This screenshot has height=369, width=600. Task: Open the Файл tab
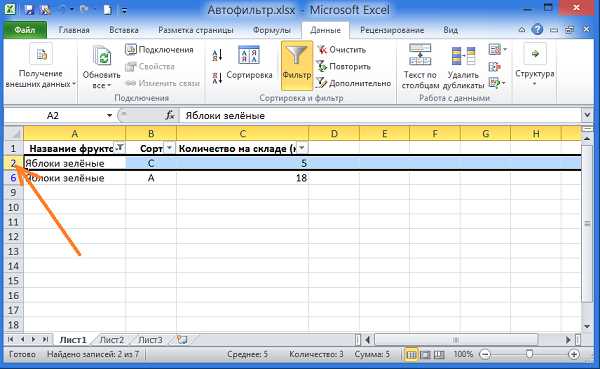coord(25,30)
